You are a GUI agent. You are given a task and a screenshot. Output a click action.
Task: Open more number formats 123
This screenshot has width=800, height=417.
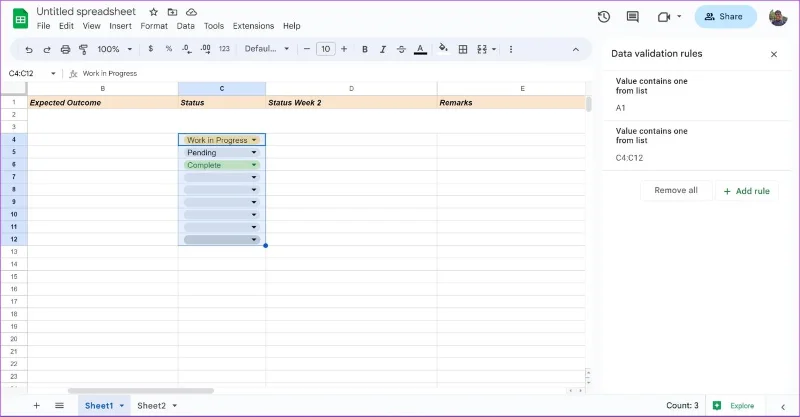tap(224, 48)
